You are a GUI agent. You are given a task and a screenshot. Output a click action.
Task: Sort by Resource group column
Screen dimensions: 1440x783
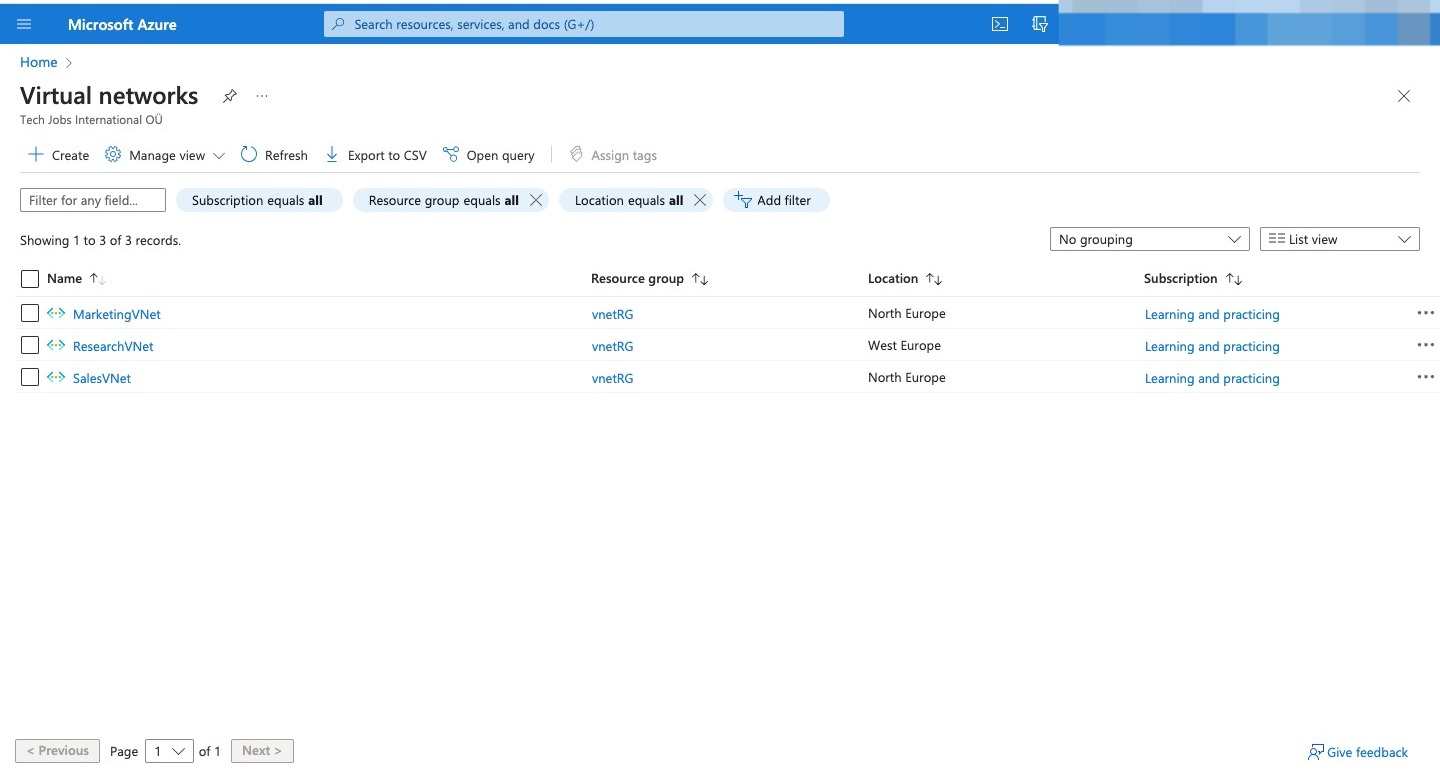[x=650, y=279]
